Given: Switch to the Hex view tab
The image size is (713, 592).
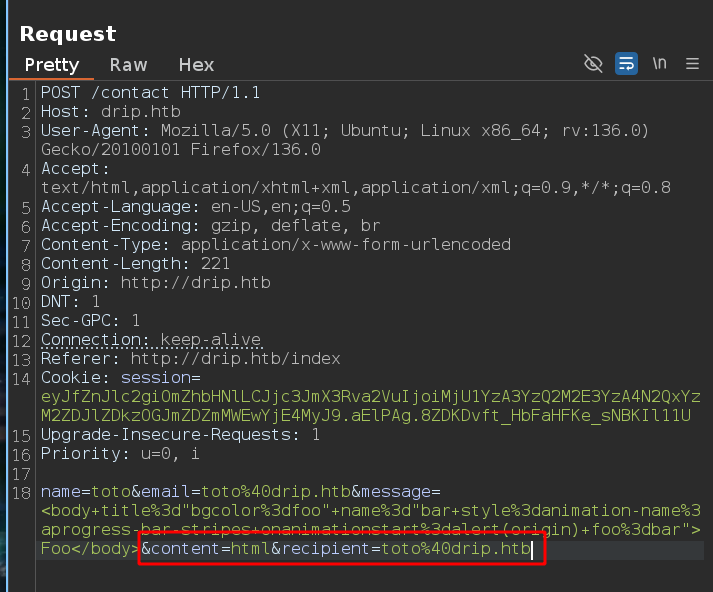Looking at the screenshot, I should tap(196, 64).
